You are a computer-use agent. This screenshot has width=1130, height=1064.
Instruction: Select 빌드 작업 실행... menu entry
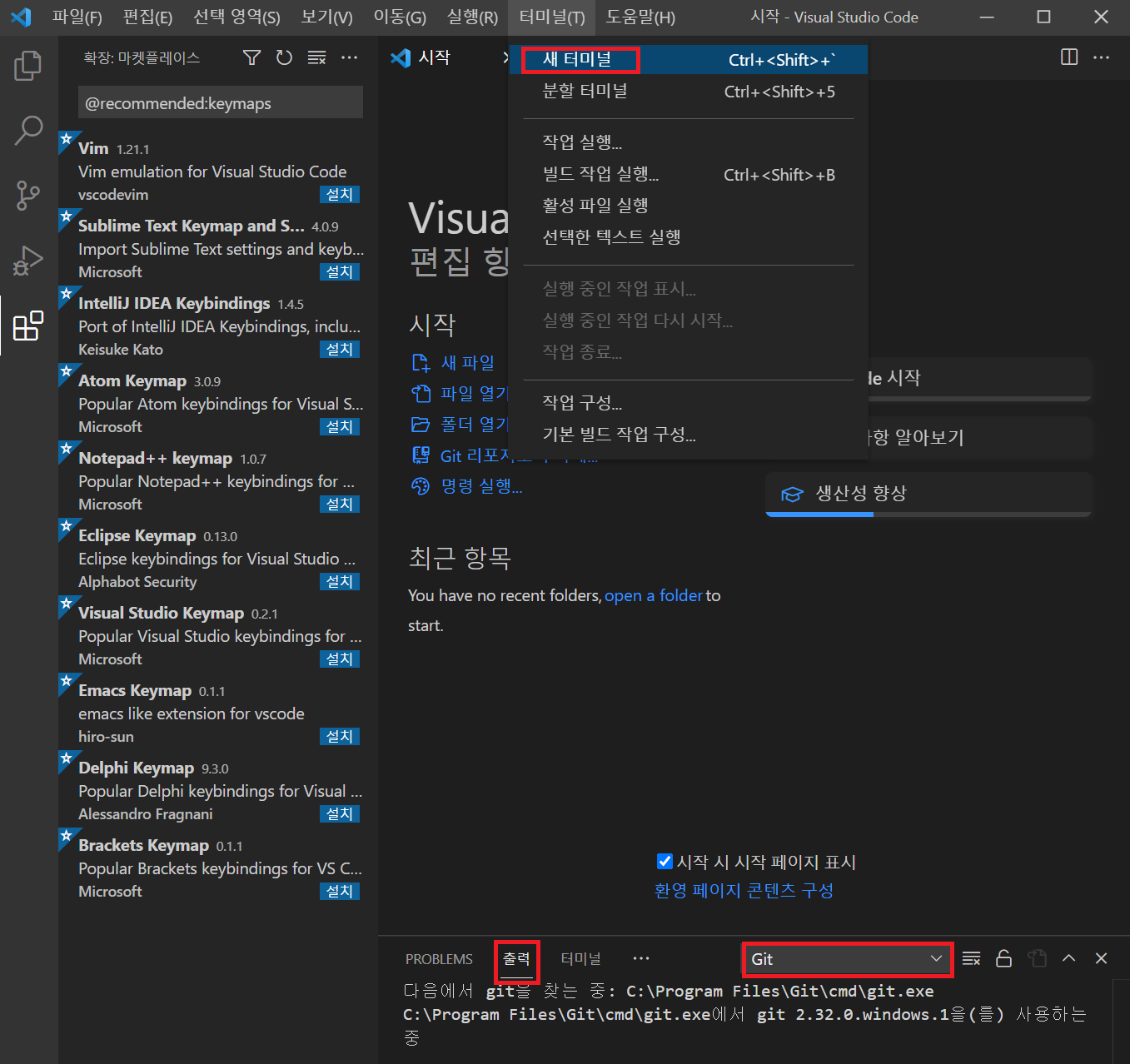(x=689, y=174)
